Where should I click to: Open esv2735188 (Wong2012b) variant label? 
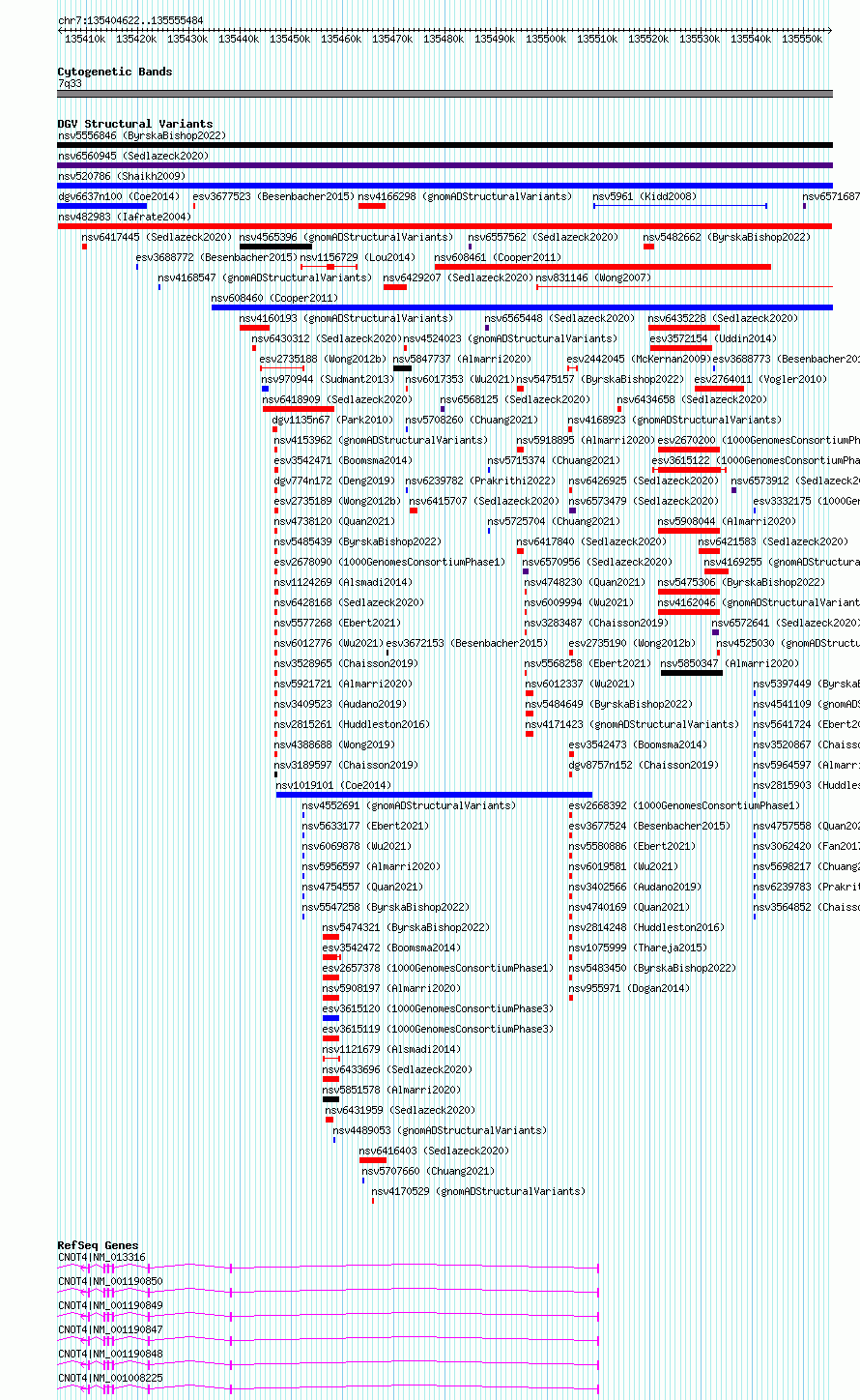point(323,359)
